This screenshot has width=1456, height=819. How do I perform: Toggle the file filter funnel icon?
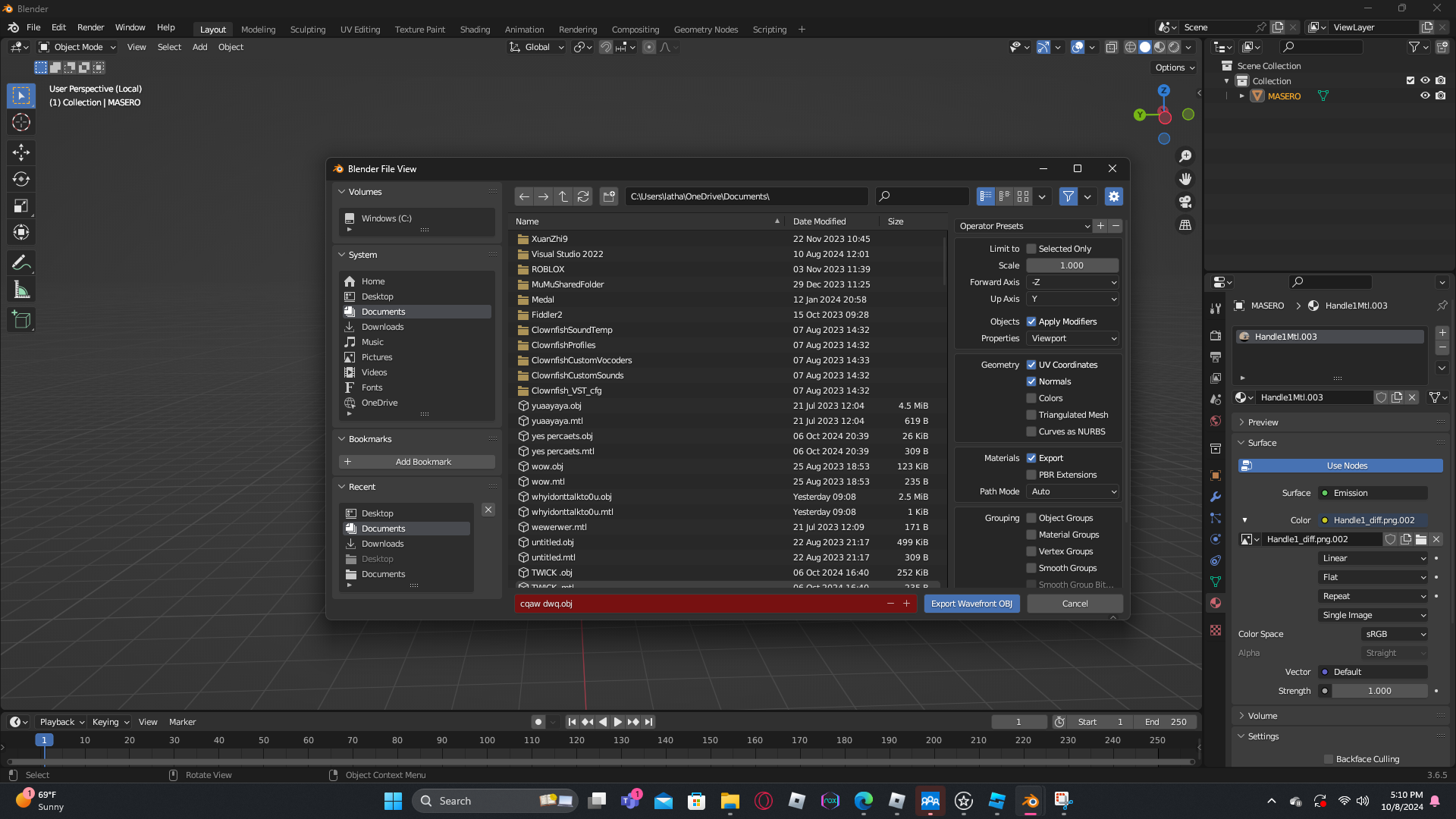(1068, 196)
